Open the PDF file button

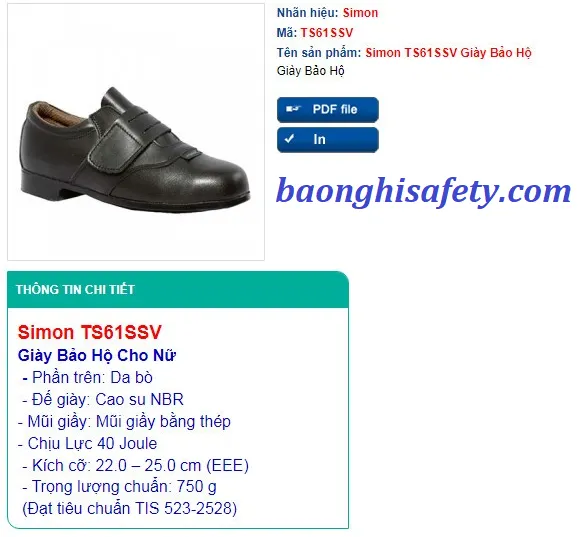pyautogui.click(x=327, y=109)
